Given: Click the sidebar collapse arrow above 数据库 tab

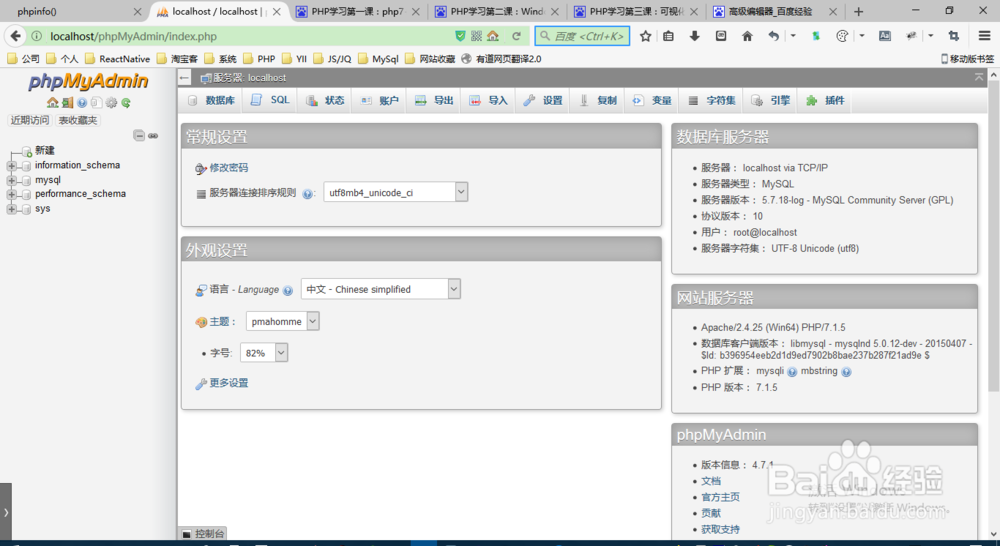Looking at the screenshot, I should (x=184, y=78).
